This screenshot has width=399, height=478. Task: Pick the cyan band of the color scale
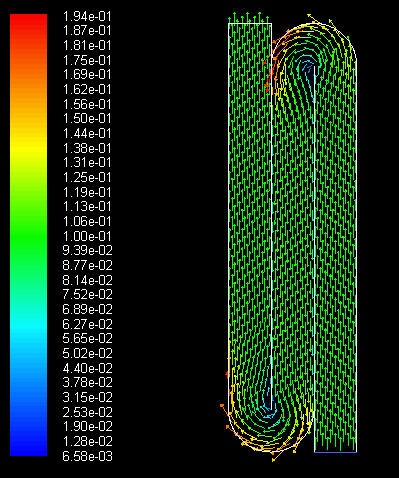click(28, 323)
